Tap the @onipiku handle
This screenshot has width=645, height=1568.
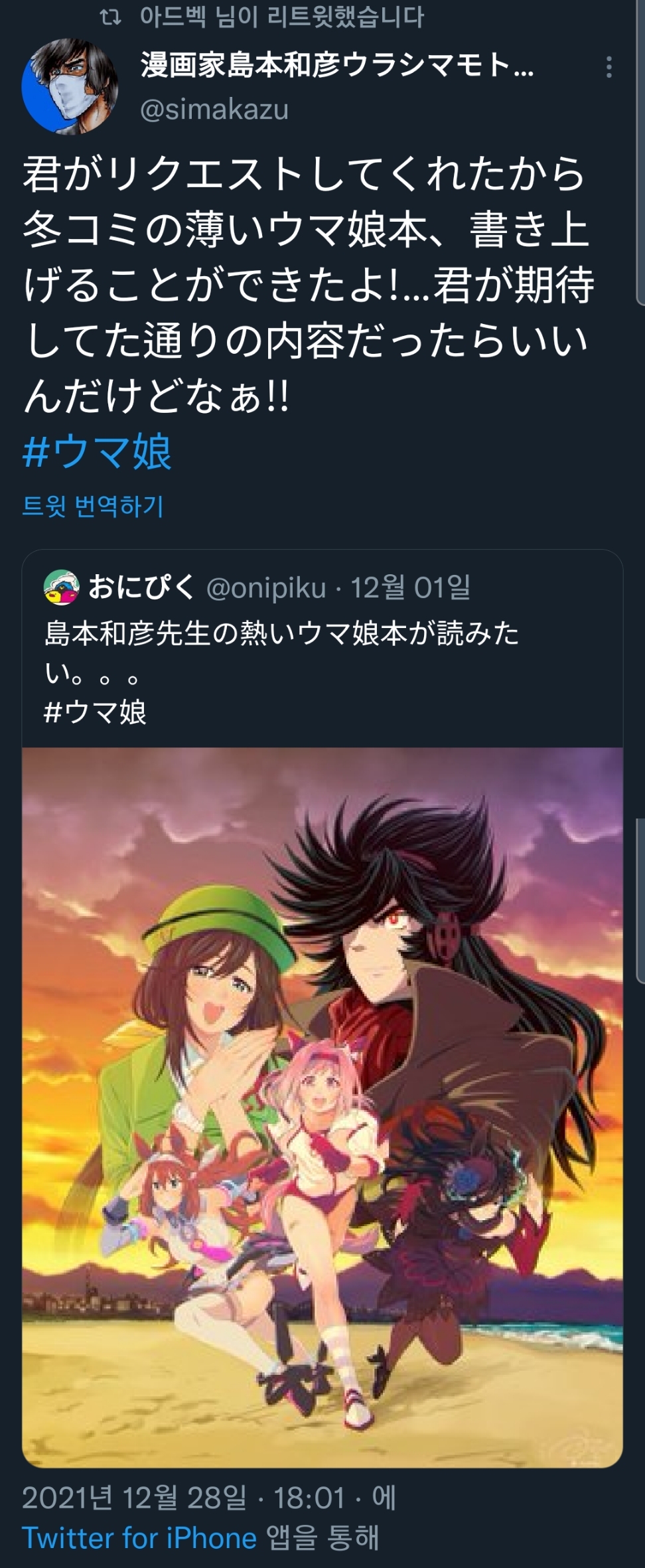pyautogui.click(x=266, y=588)
